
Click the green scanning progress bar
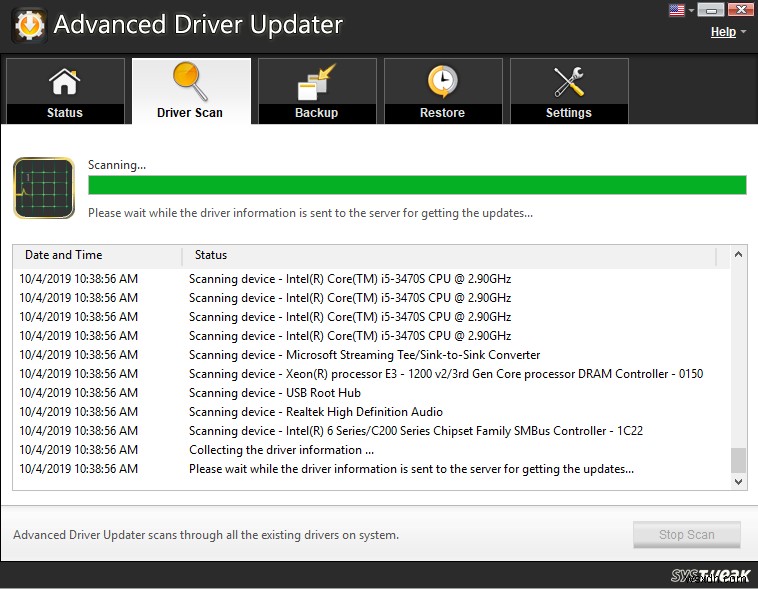(417, 185)
